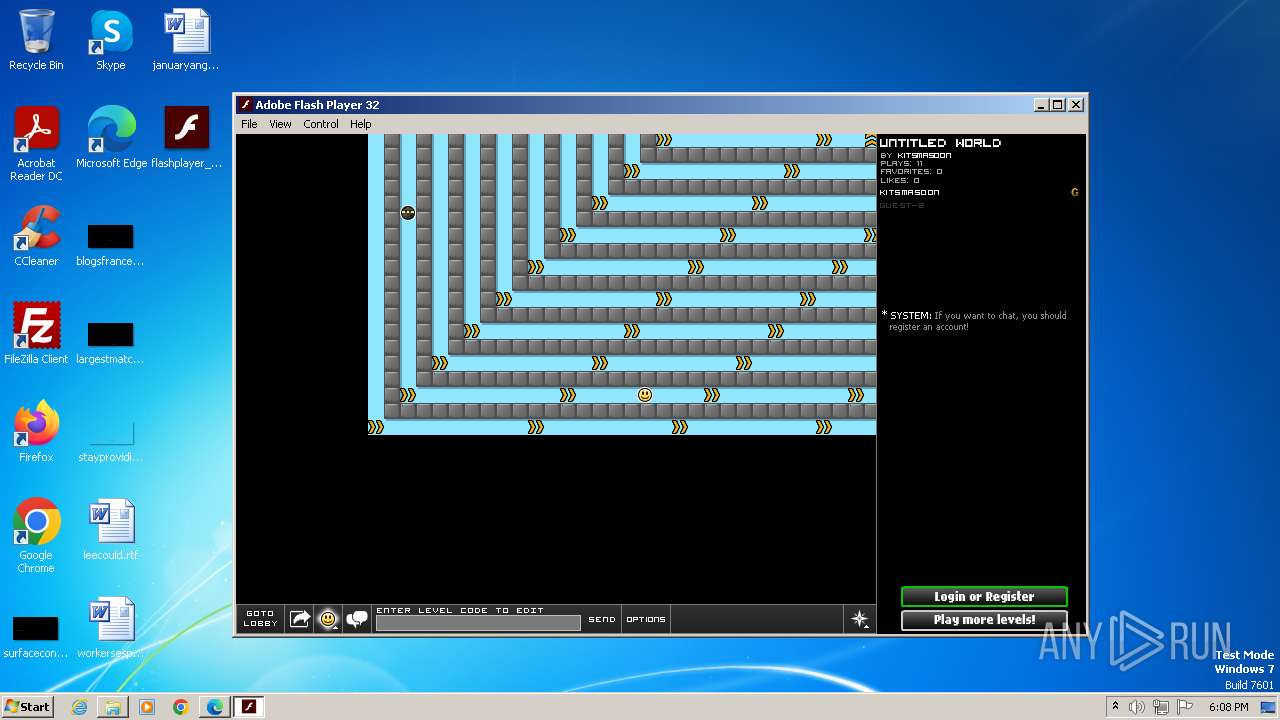This screenshot has width=1280, height=720.
Task: Click the network tray icon
Action: pyautogui.click(x=1160, y=707)
